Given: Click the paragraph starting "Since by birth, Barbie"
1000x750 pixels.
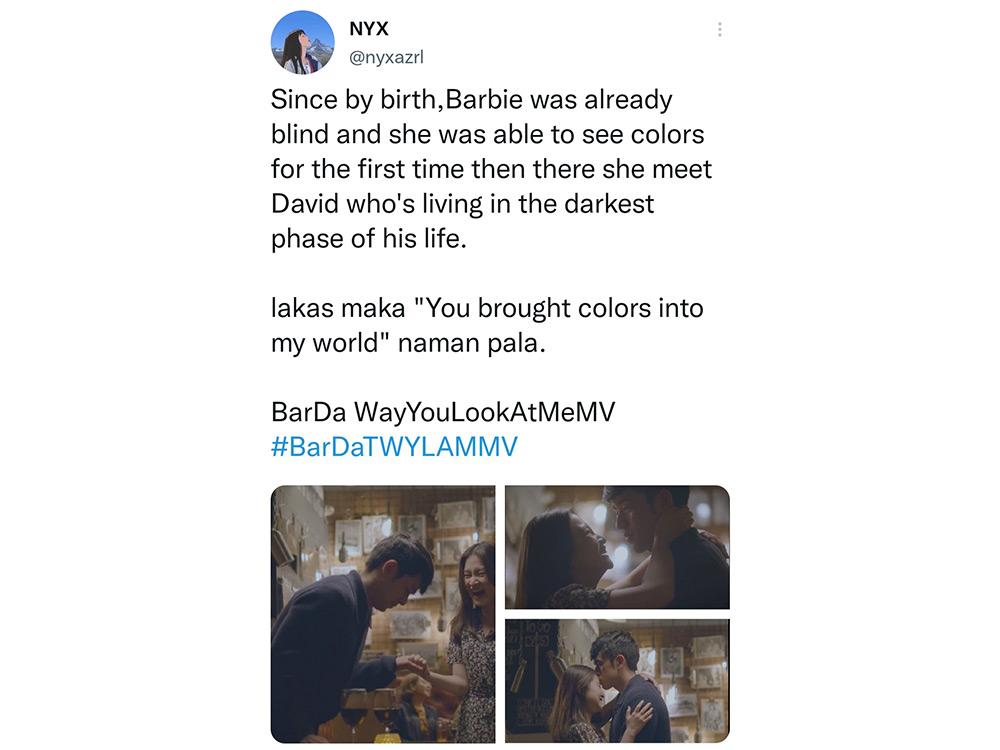Looking at the screenshot, I should (491, 169).
